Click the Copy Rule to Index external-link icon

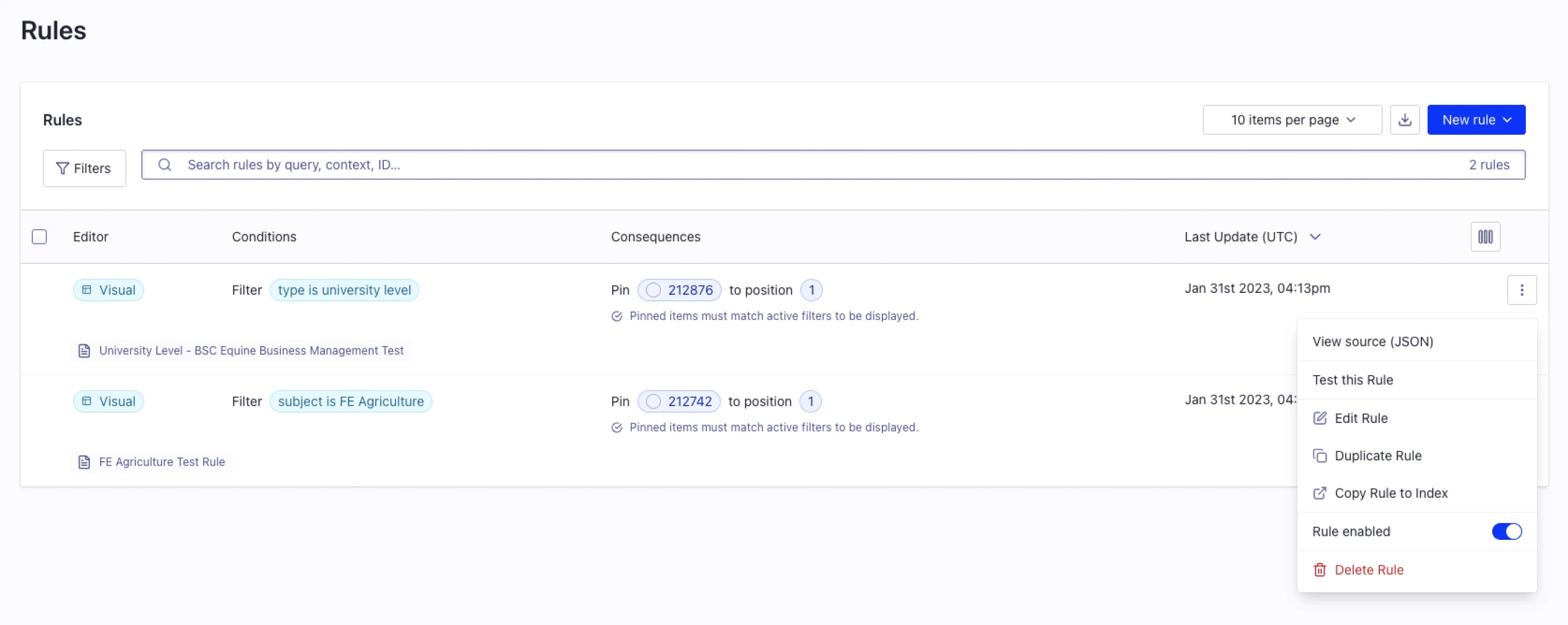tap(1320, 493)
